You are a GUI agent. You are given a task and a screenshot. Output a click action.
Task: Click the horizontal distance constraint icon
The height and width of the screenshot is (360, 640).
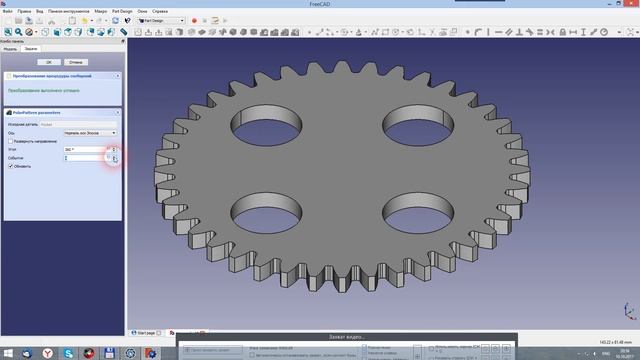(x=573, y=32)
